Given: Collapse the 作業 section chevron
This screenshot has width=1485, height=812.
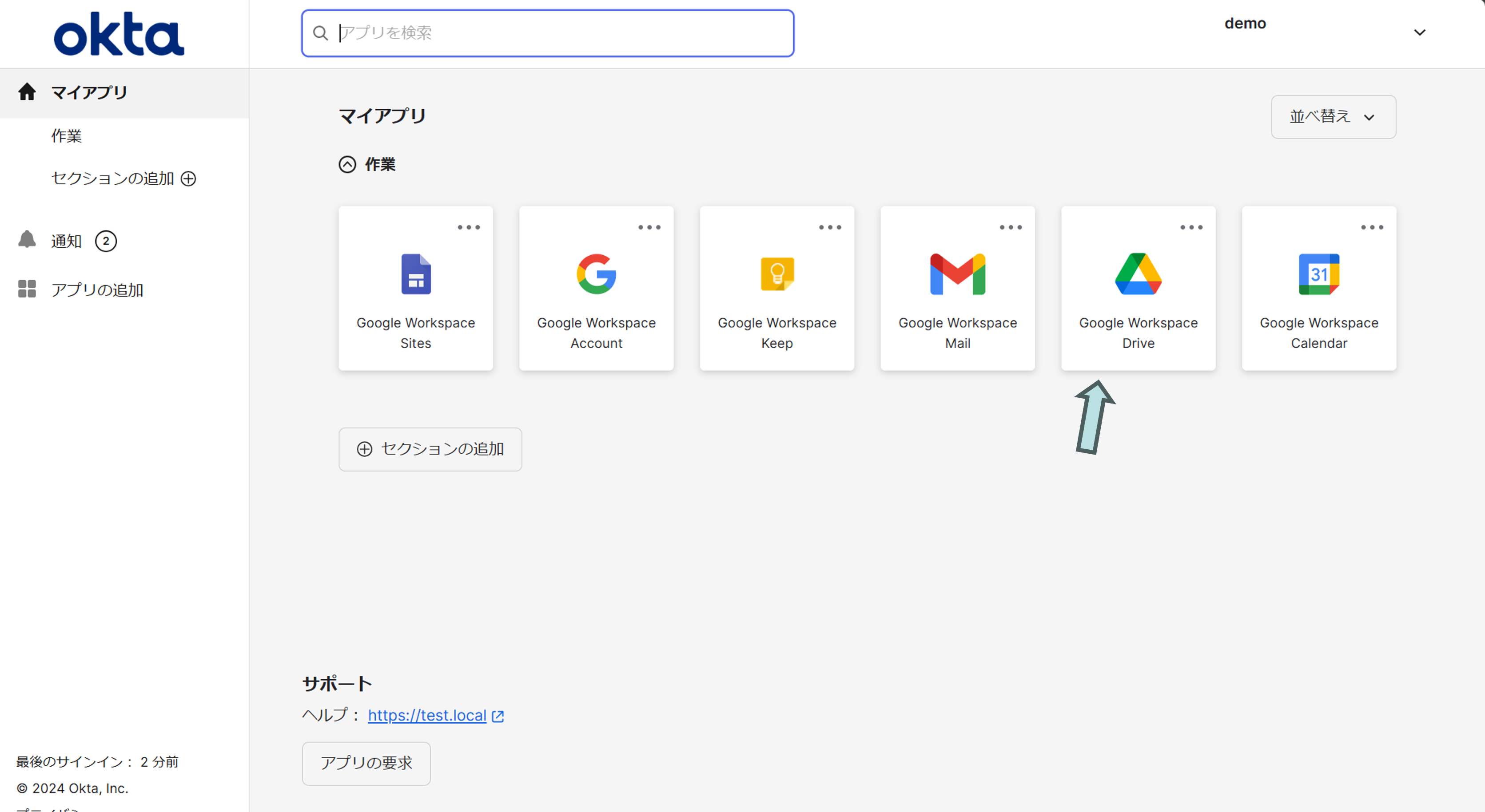Looking at the screenshot, I should pyautogui.click(x=347, y=165).
